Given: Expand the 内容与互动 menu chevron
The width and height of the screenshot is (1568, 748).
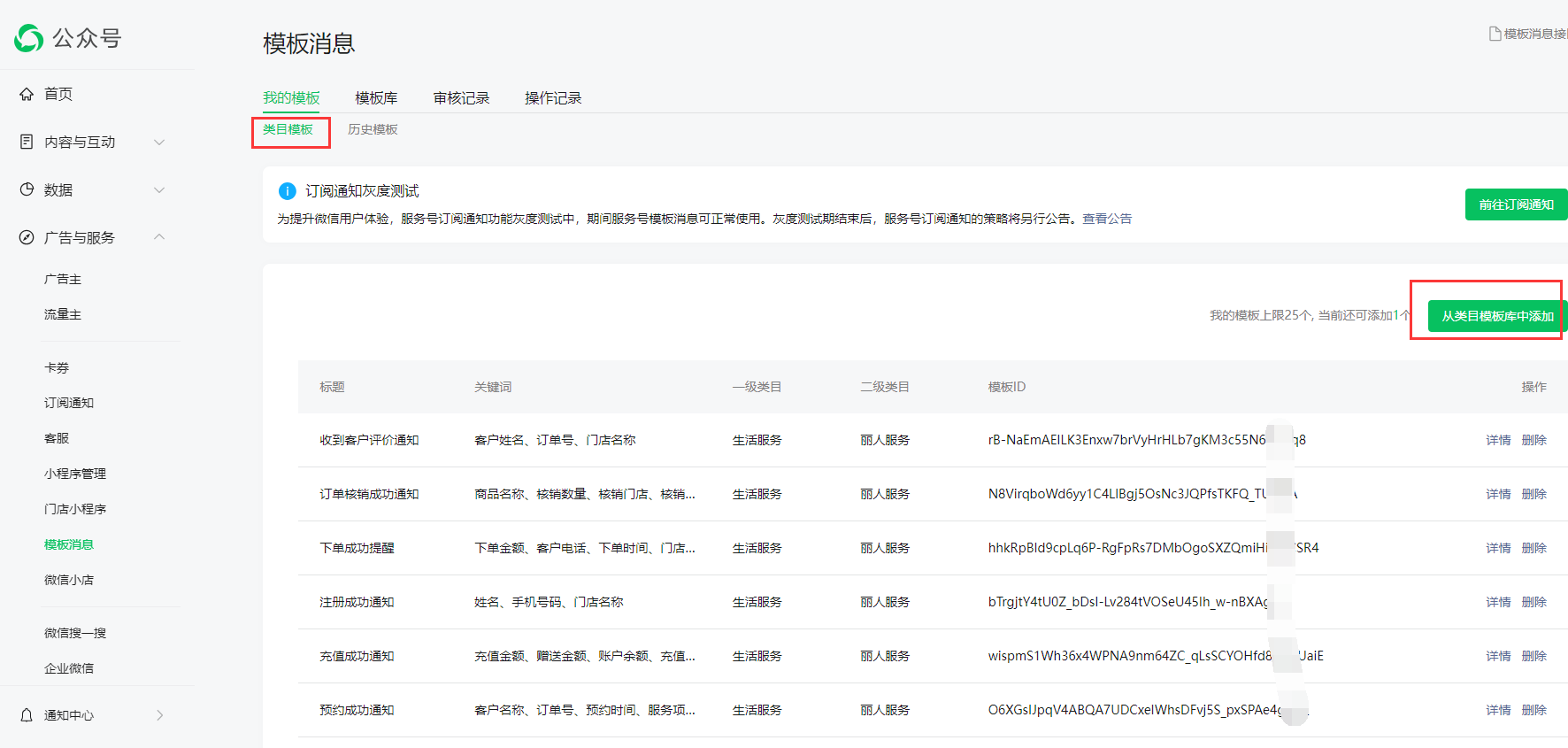Looking at the screenshot, I should [x=159, y=142].
